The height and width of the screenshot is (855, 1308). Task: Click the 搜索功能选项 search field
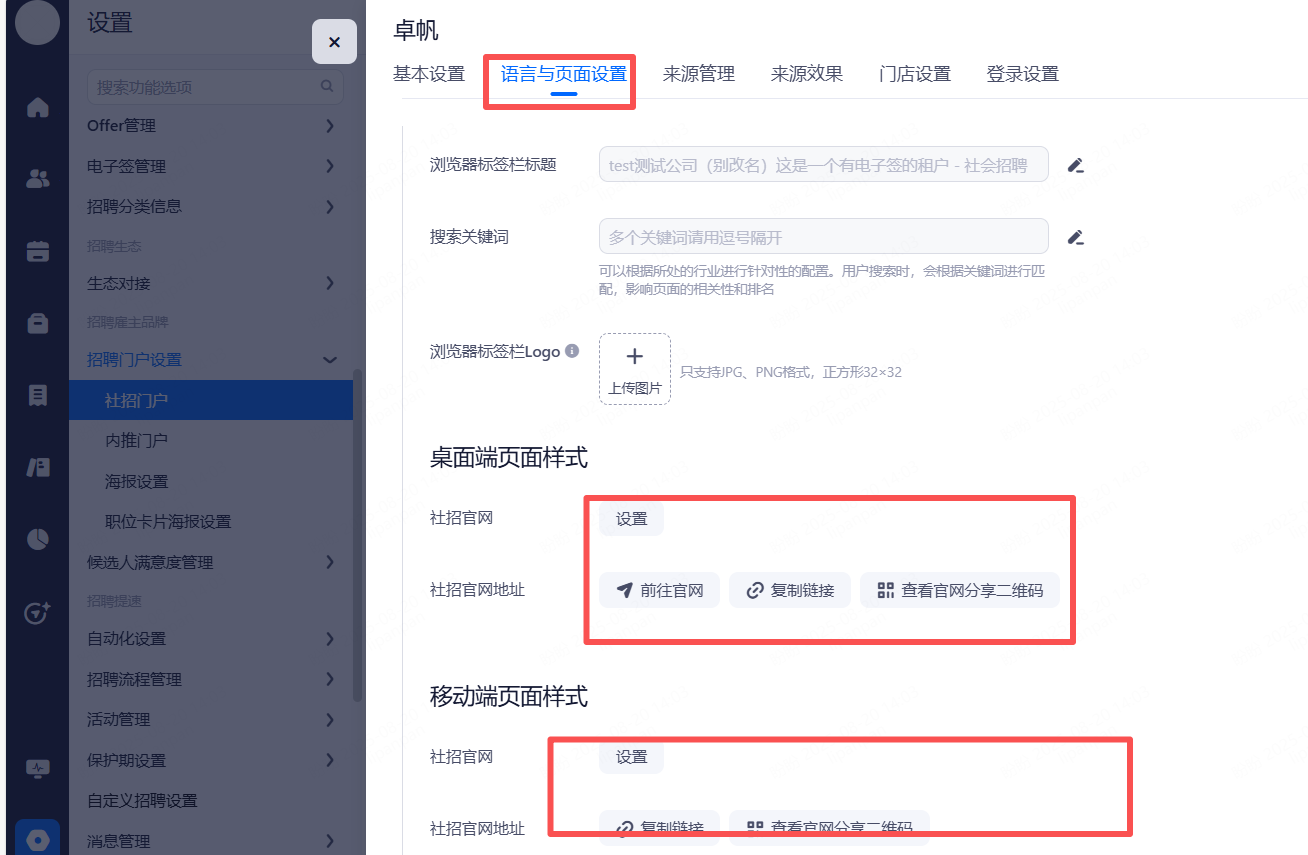pos(205,88)
